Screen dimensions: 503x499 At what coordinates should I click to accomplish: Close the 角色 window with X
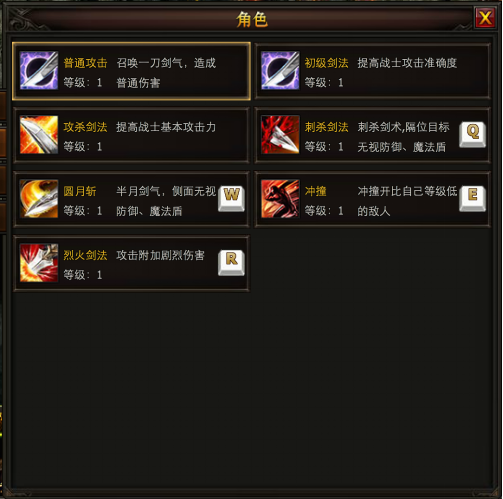tap(485, 18)
